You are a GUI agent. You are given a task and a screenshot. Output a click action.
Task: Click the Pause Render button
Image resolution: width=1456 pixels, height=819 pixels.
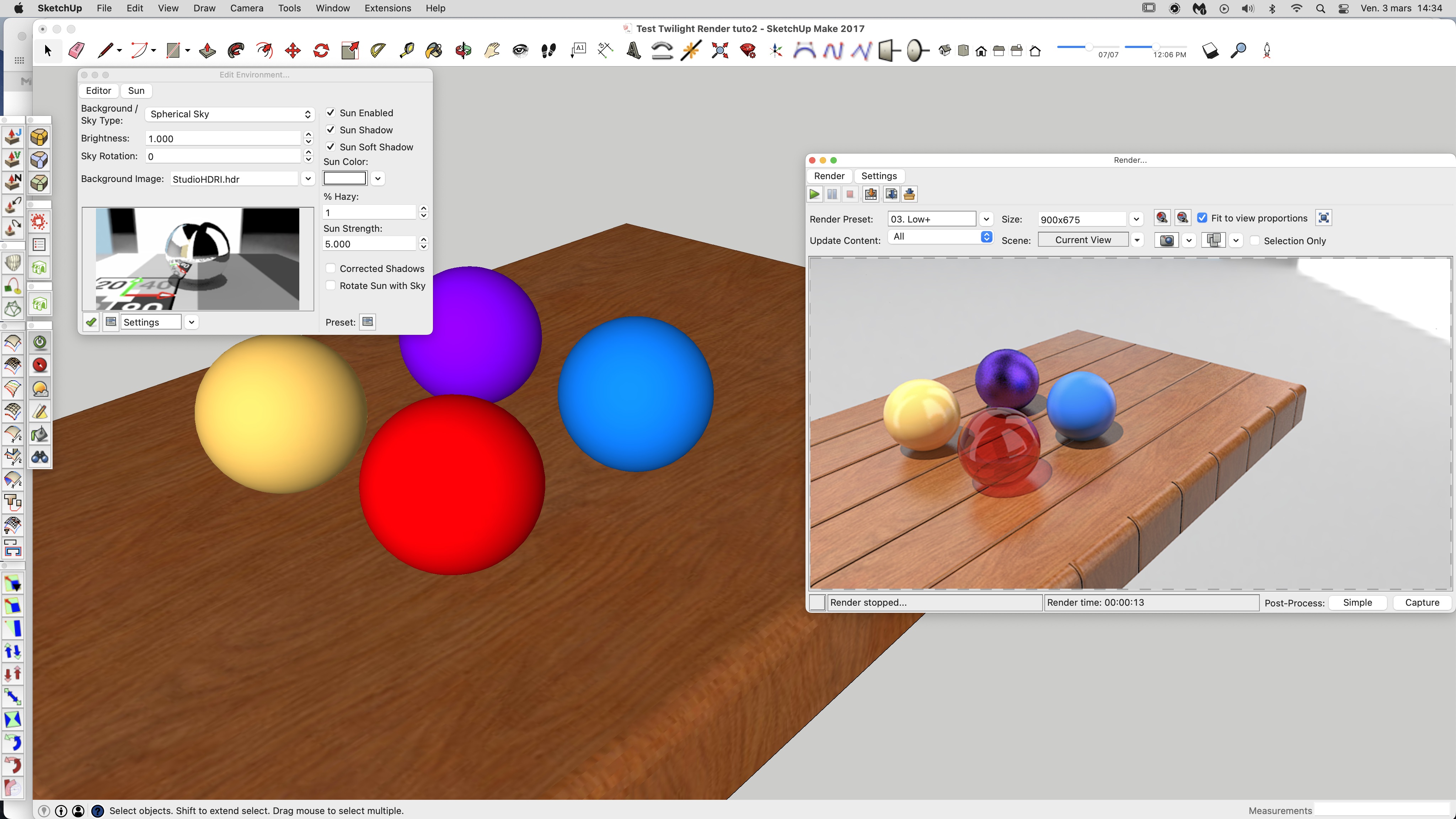[832, 194]
